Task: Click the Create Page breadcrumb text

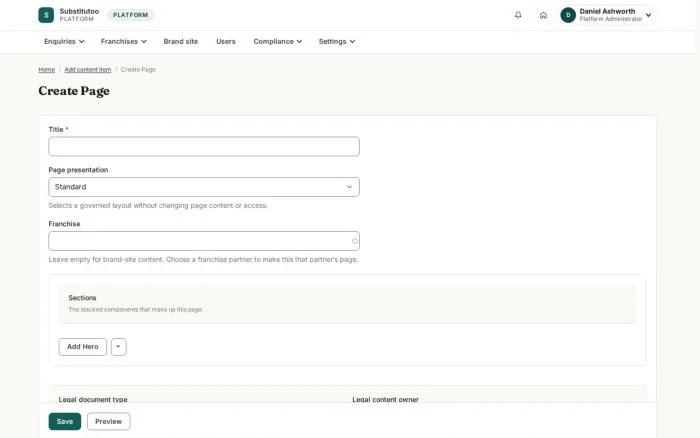Action: point(138,70)
